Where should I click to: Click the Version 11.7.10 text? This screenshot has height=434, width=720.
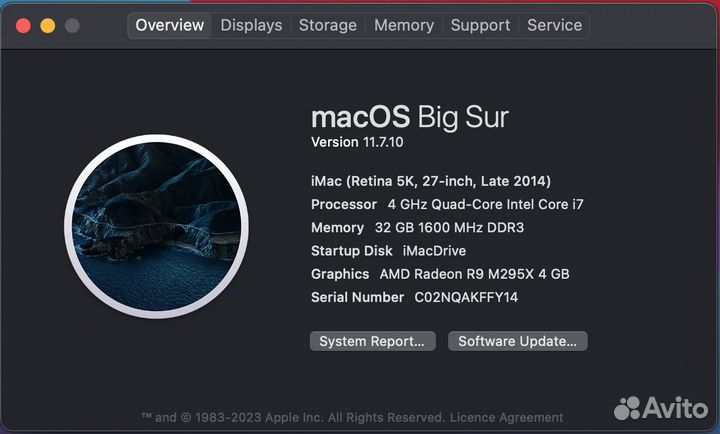pos(357,142)
